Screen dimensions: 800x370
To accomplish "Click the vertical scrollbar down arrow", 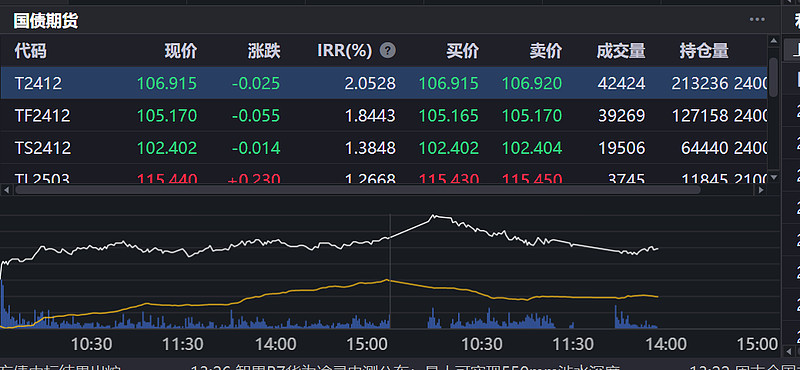I will tap(773, 177).
